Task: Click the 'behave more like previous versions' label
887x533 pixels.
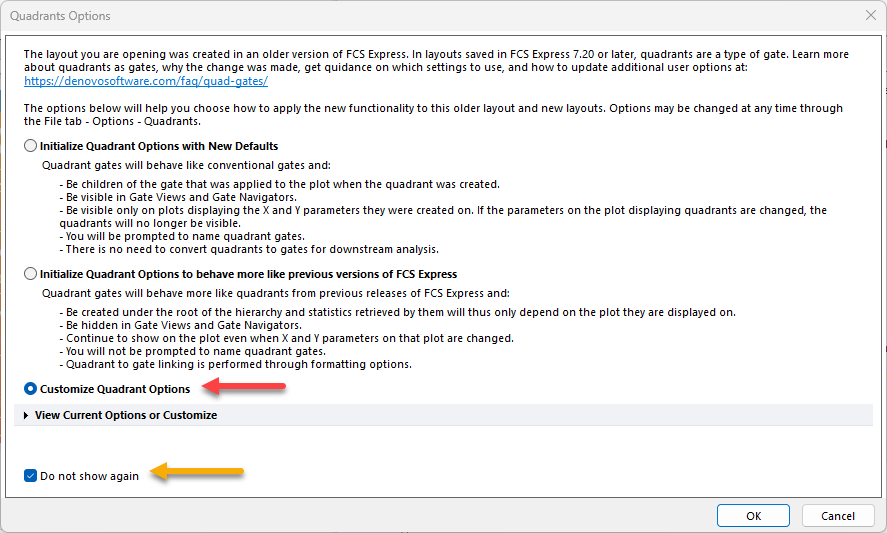Action: click(248, 273)
